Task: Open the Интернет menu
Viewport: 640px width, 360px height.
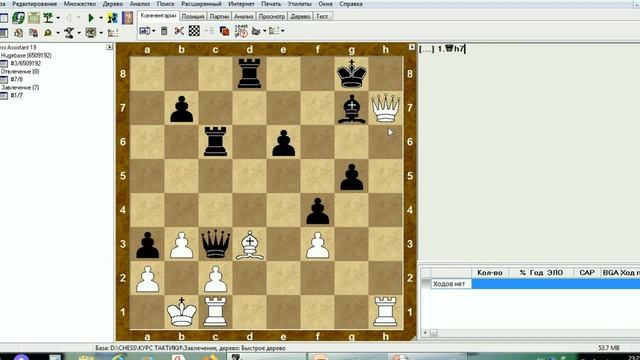Action: tap(241, 4)
